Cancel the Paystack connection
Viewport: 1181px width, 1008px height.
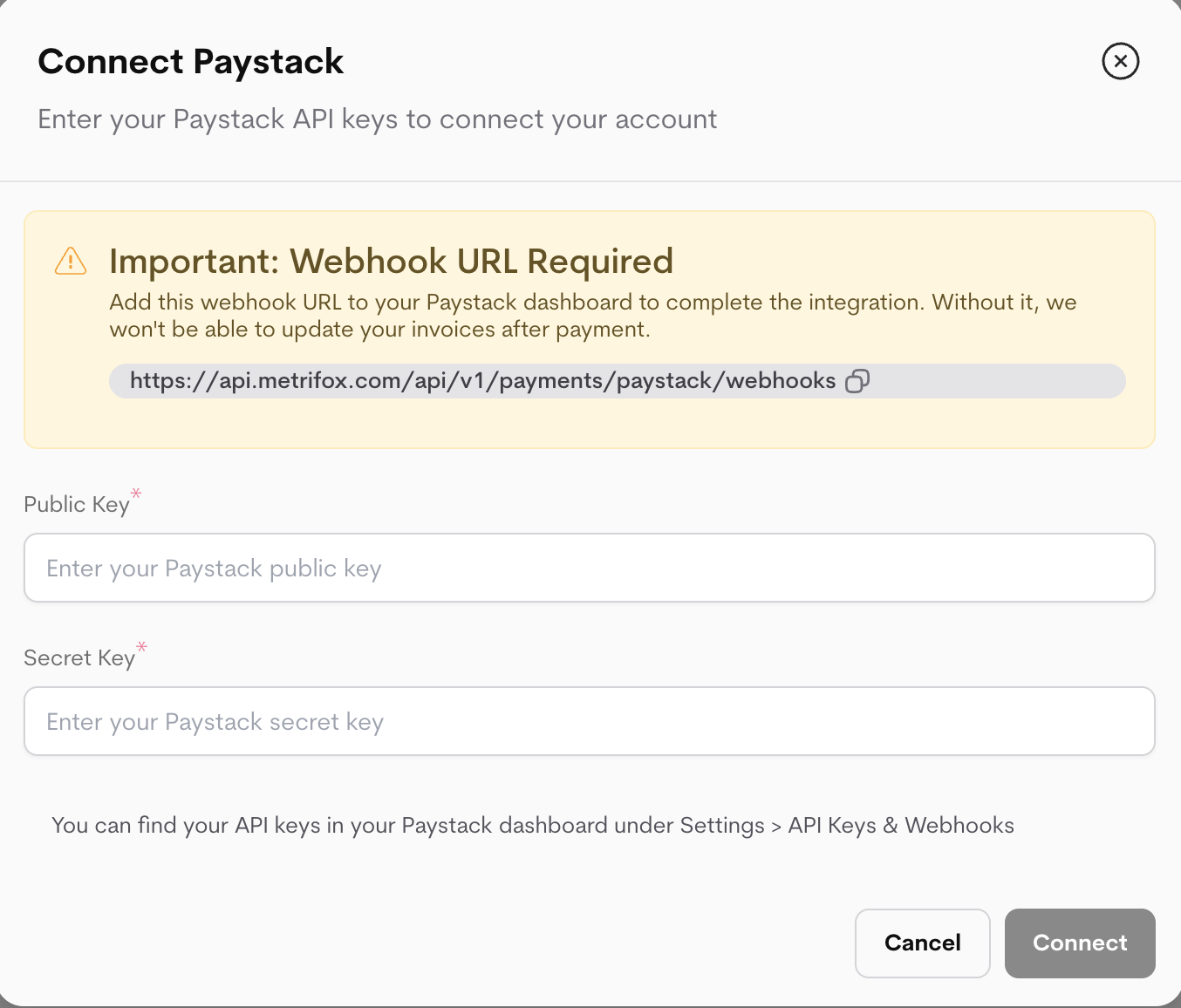coord(922,943)
